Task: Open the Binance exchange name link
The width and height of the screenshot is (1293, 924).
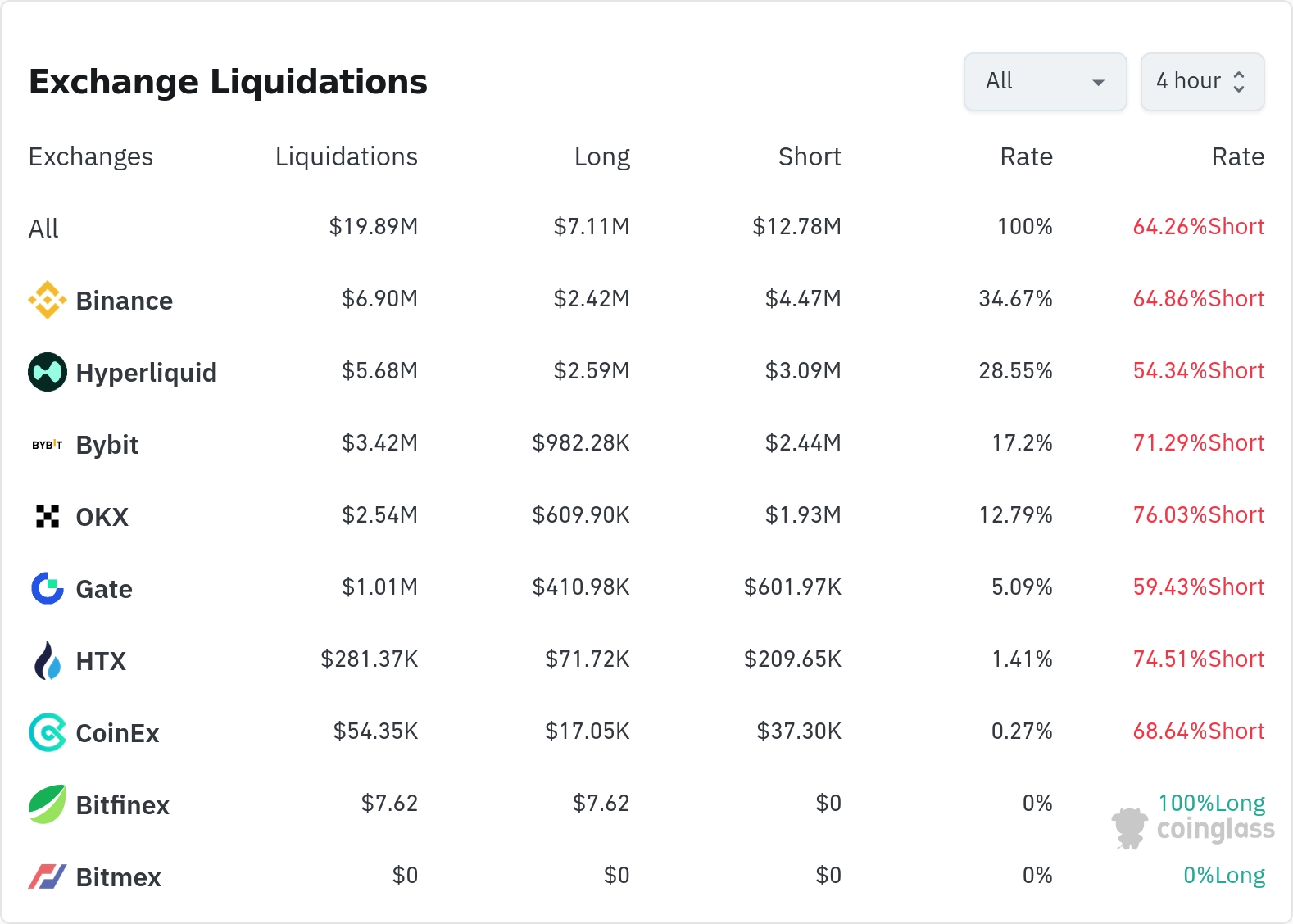Action: point(124,301)
